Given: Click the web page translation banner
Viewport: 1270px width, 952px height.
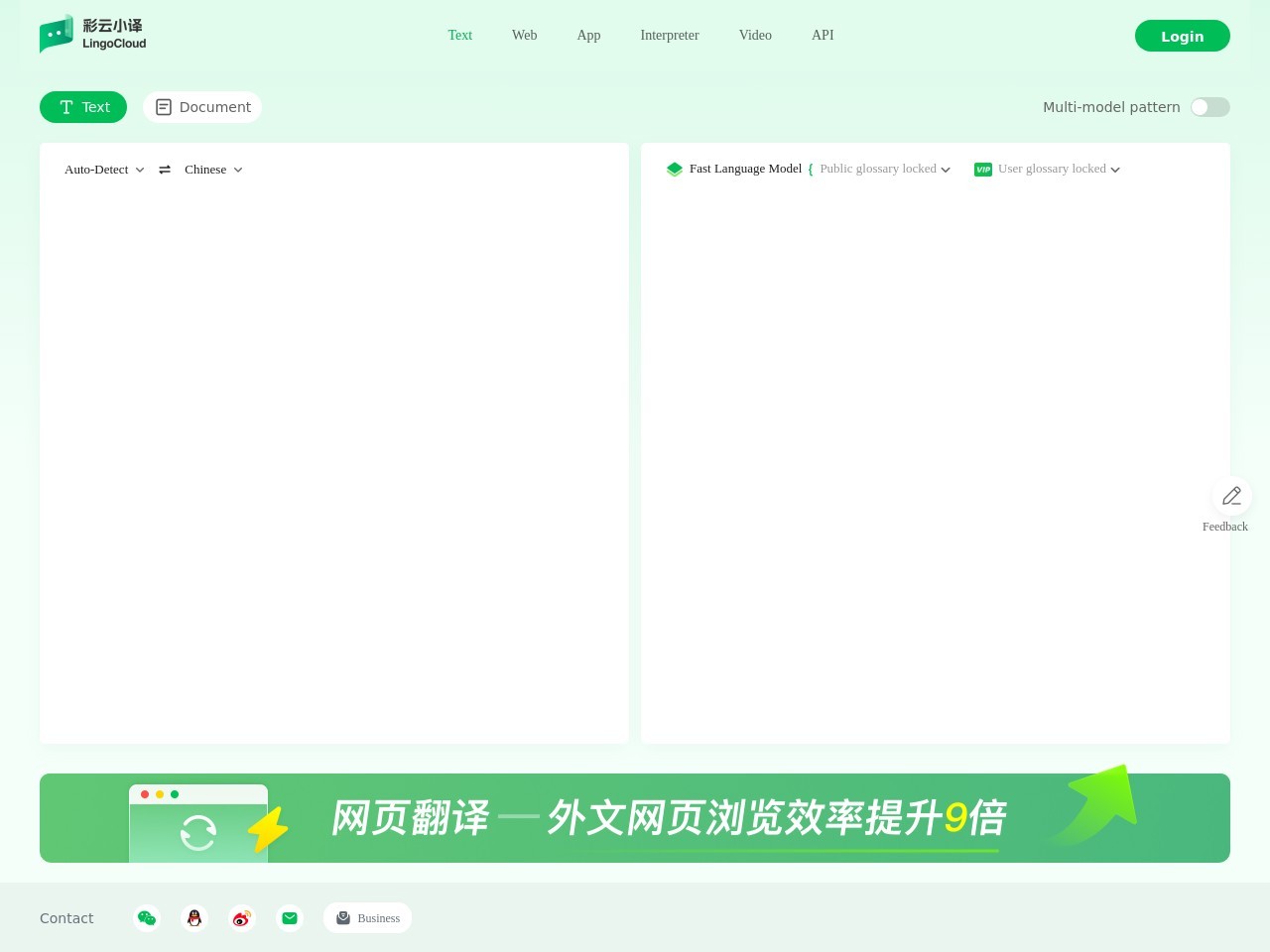Looking at the screenshot, I should pos(635,818).
